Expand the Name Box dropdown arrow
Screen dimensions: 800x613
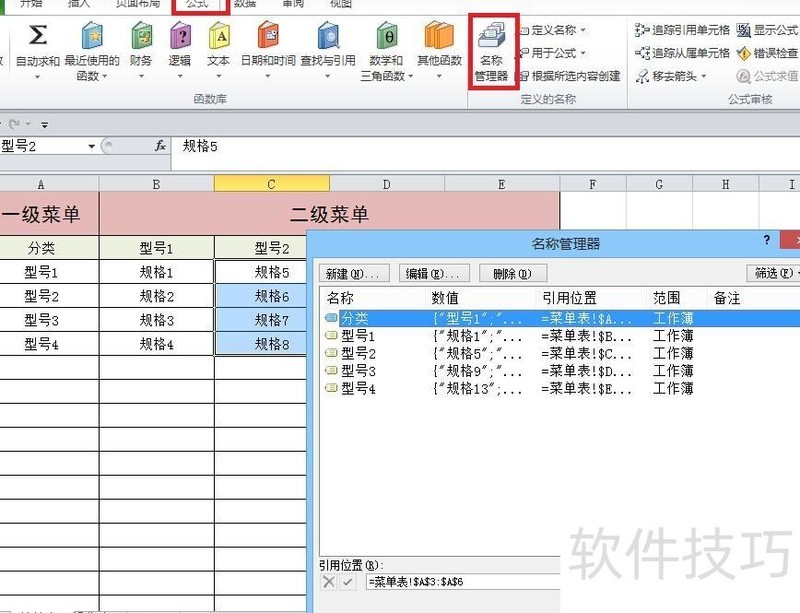tap(92, 146)
